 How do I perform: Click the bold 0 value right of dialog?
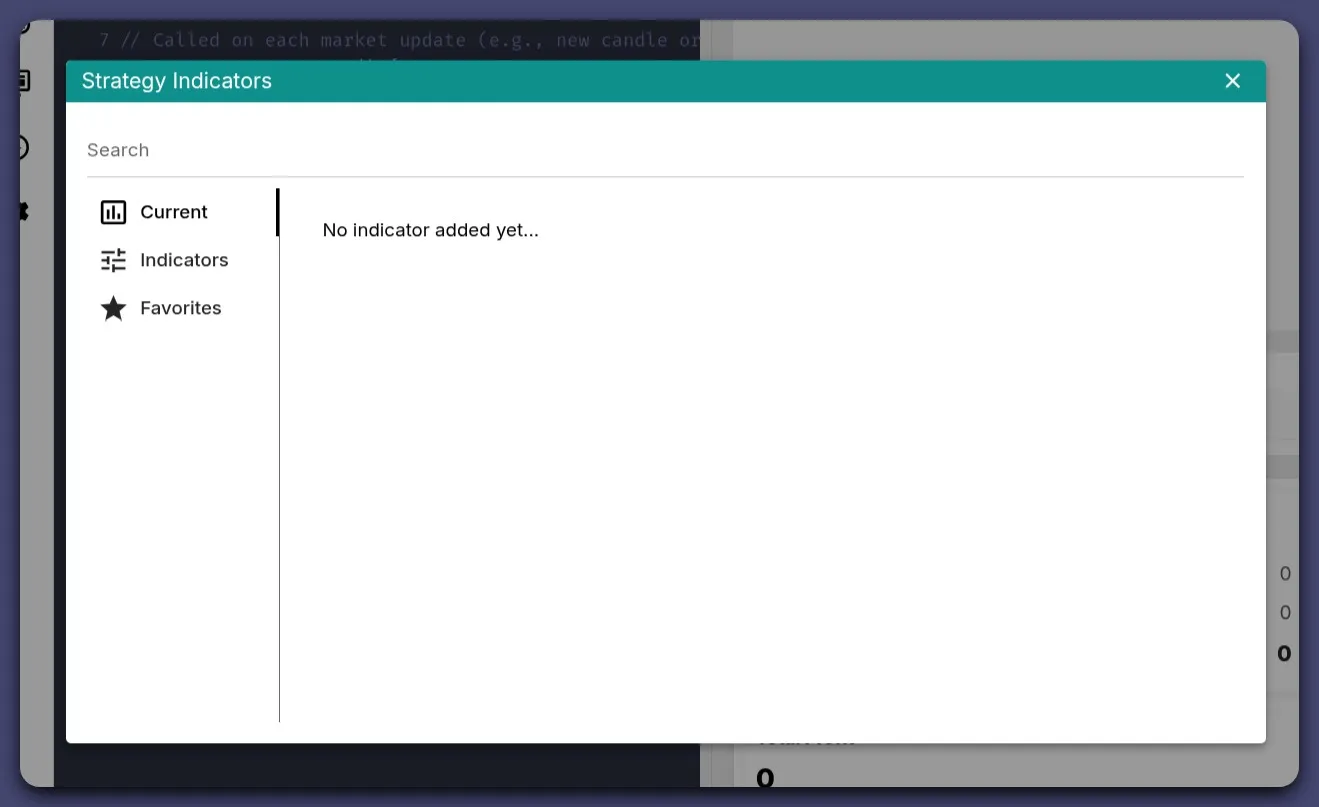[1284, 654]
